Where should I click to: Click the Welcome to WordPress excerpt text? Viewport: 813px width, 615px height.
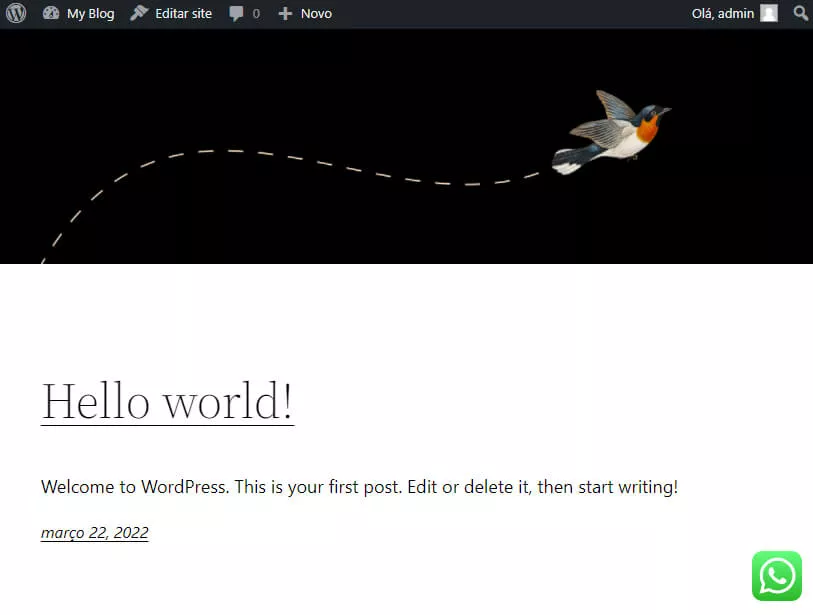click(x=359, y=487)
